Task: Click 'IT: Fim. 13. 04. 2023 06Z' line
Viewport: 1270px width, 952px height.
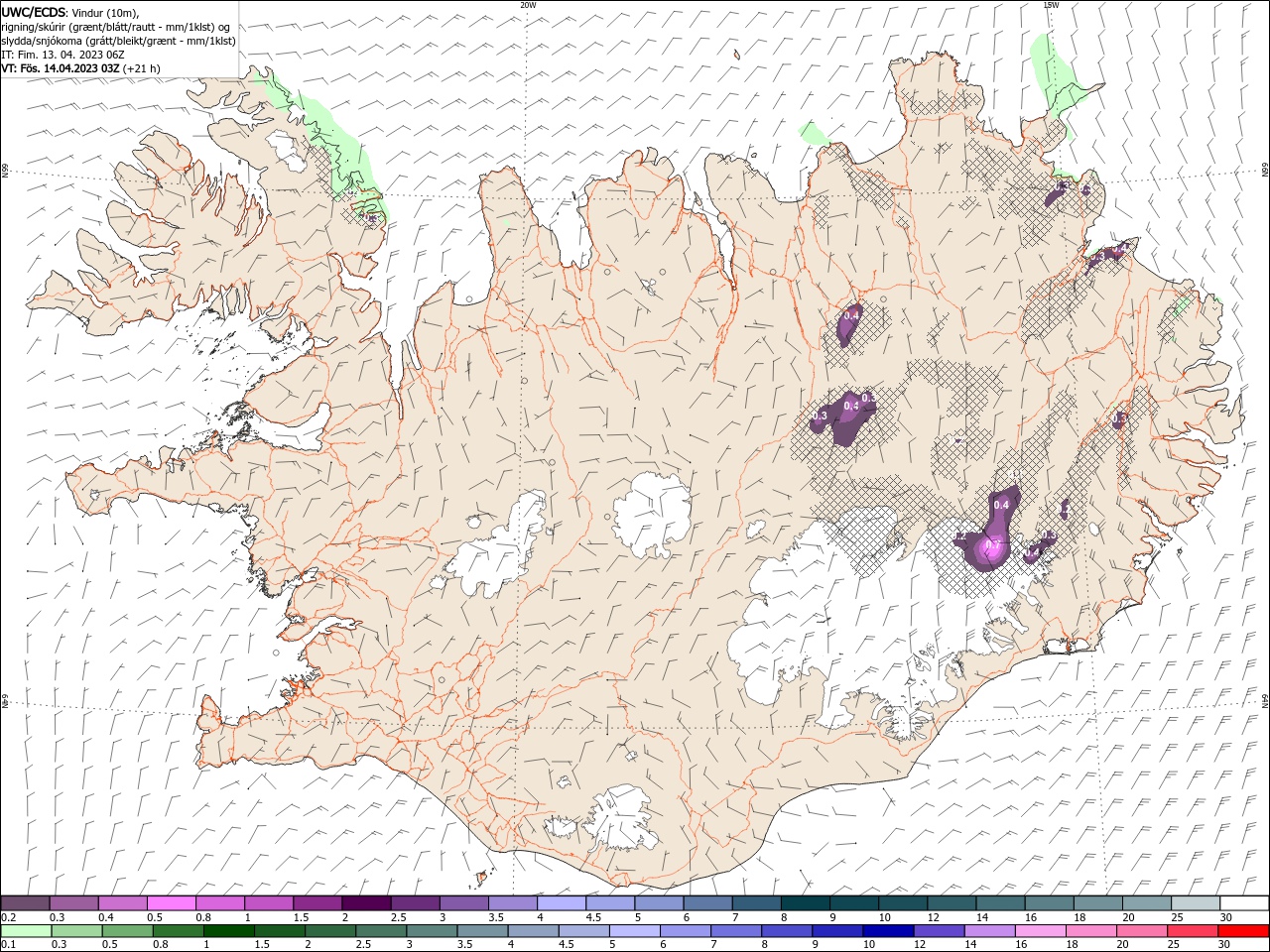Action: (63, 55)
